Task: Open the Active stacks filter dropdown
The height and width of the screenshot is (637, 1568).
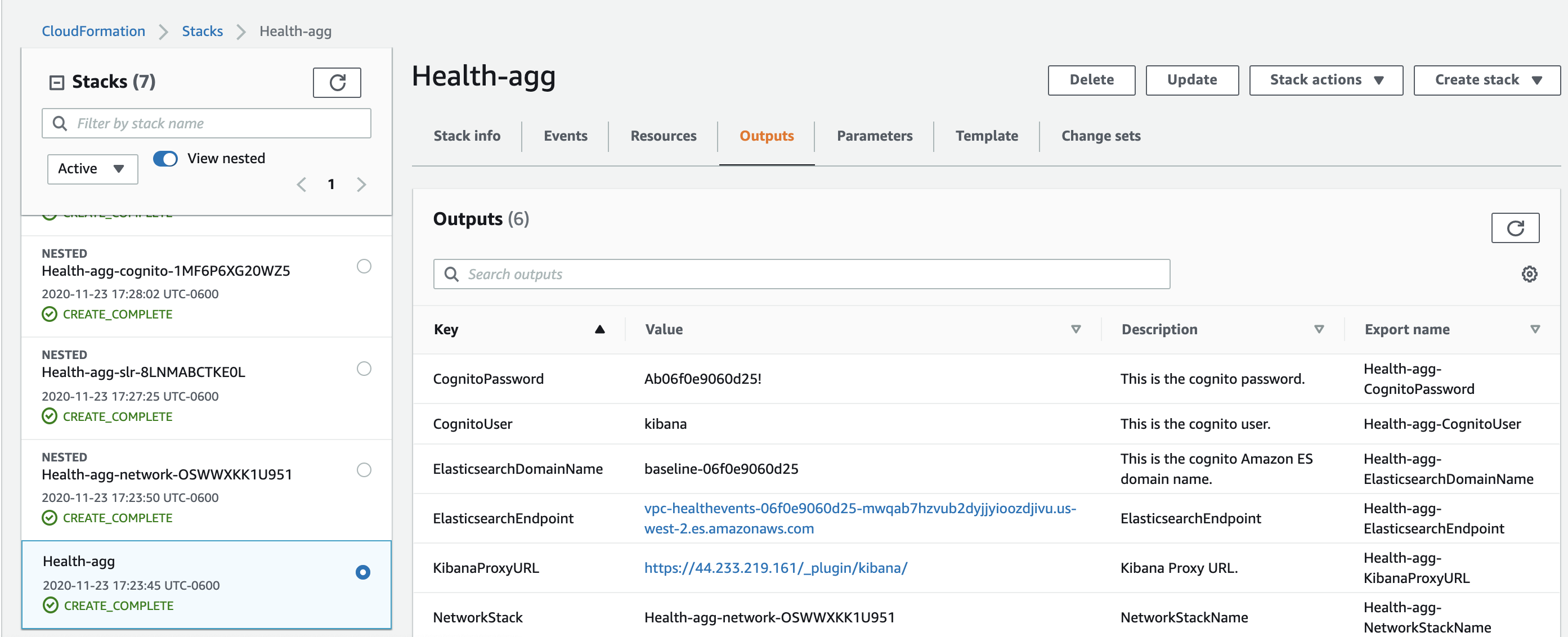Action: pos(92,168)
